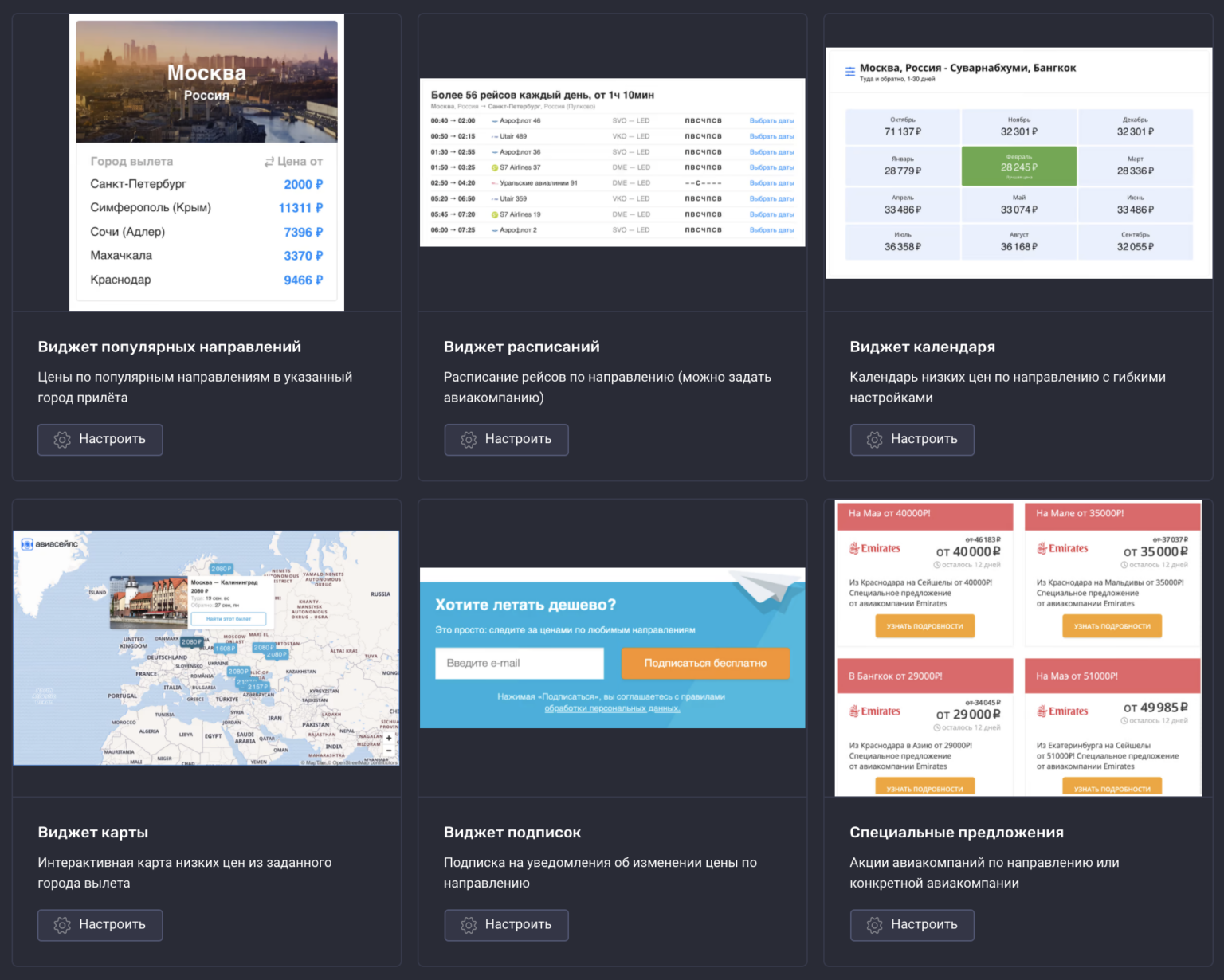Click gear icon in popular destinations widget button
The width and height of the screenshot is (1224, 980).
pyautogui.click(x=62, y=440)
